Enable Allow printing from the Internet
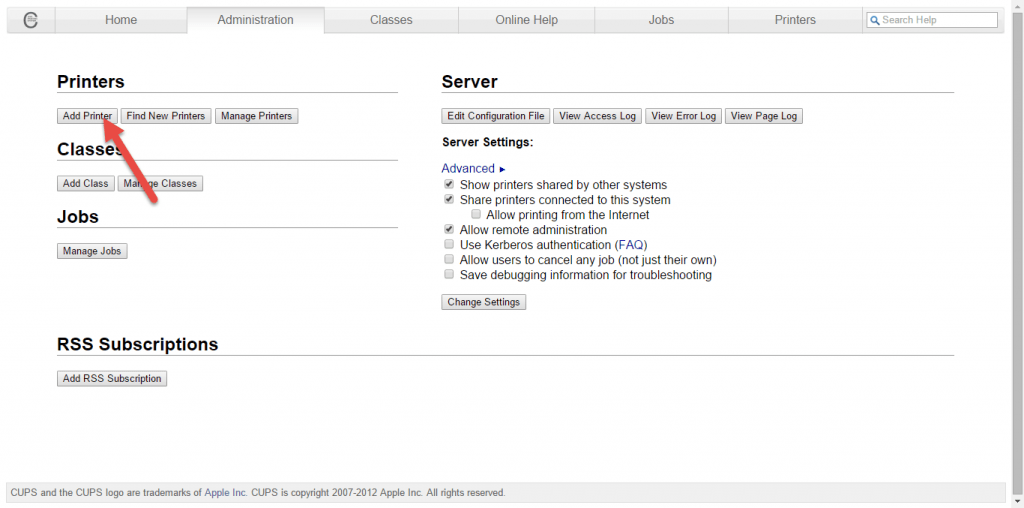This screenshot has height=508, width=1024. click(476, 215)
